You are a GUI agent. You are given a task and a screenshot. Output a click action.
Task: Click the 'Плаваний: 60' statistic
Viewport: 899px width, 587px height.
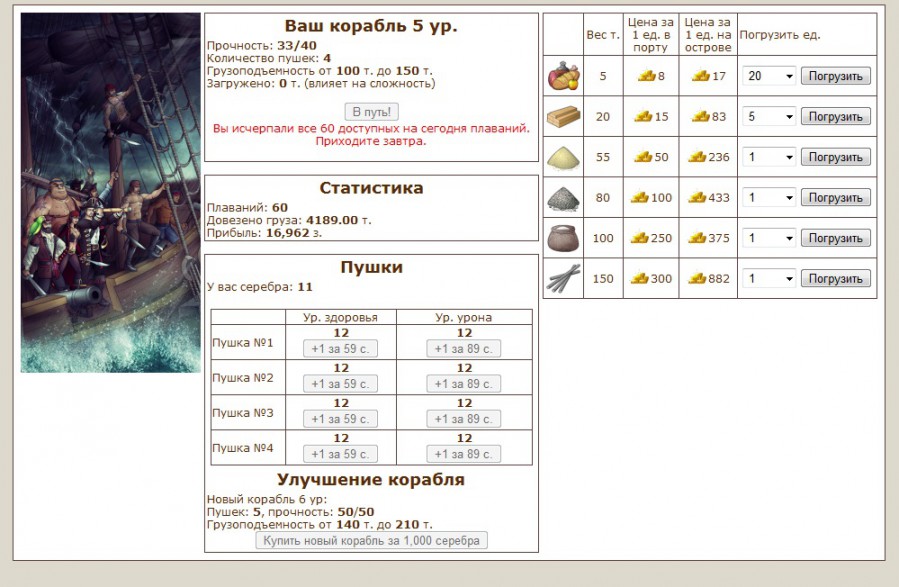coord(247,208)
